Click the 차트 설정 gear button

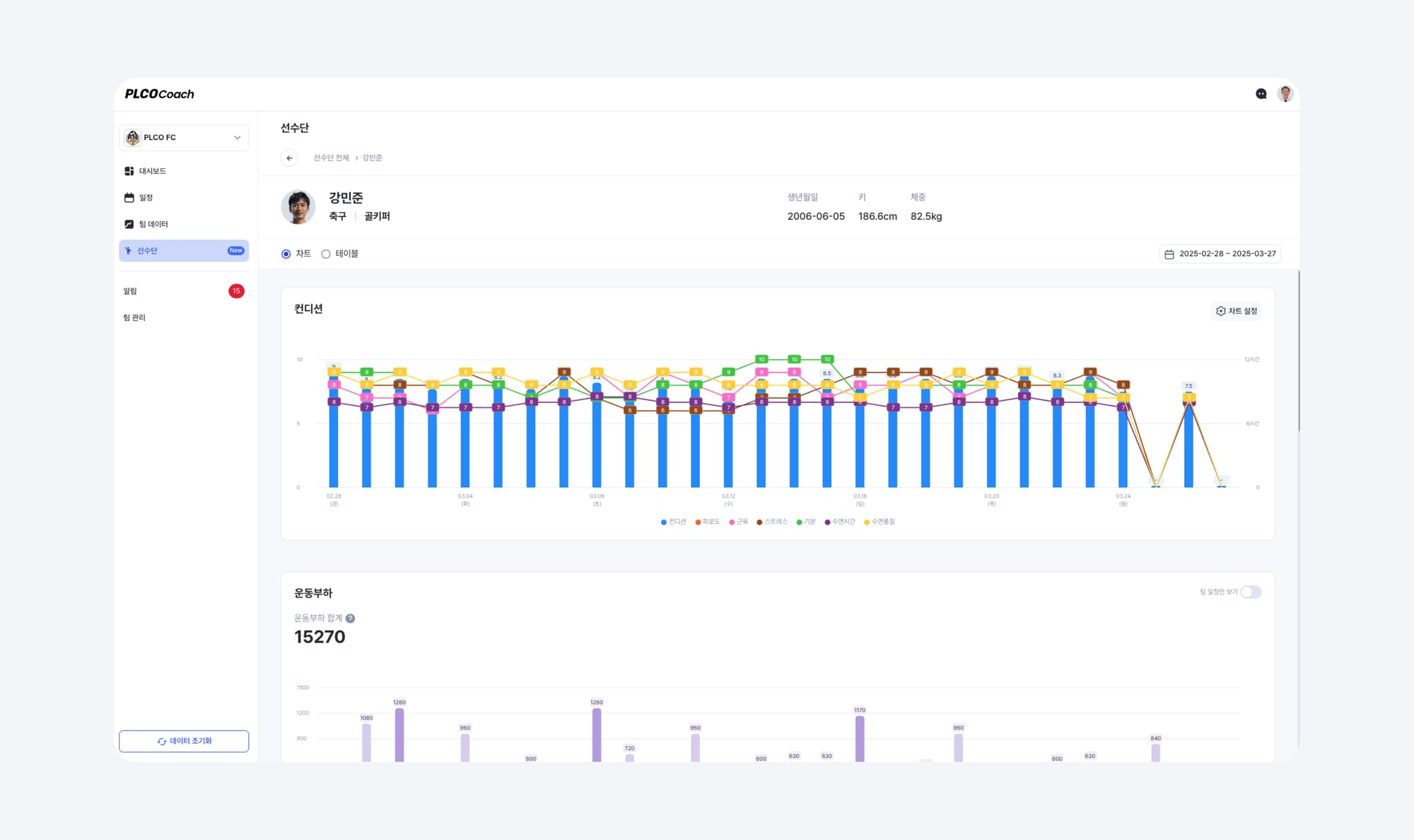(x=1236, y=311)
